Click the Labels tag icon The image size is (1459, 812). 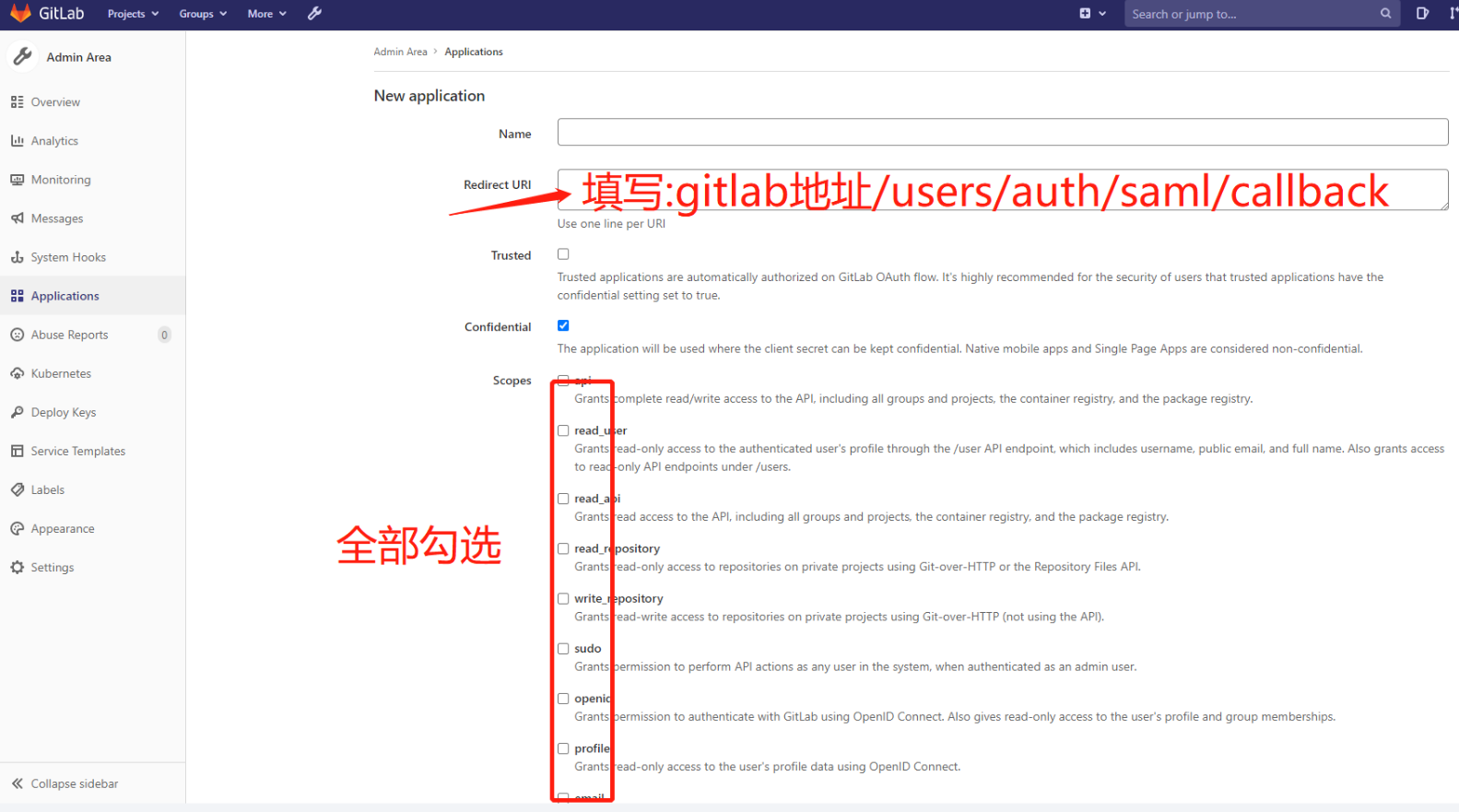point(18,489)
